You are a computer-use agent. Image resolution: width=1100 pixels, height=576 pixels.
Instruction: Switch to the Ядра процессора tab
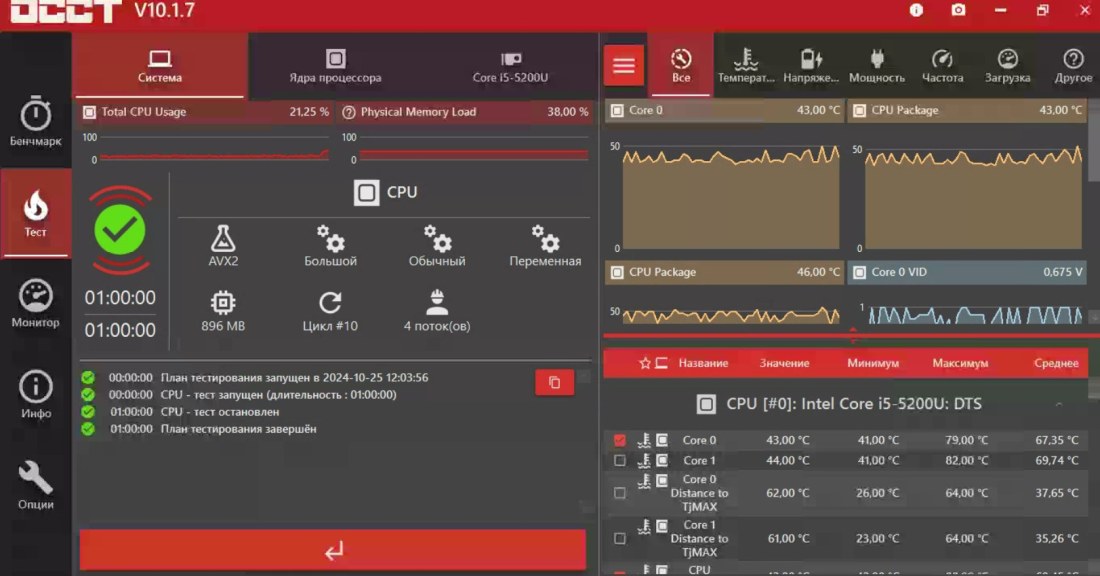[x=335, y=66]
